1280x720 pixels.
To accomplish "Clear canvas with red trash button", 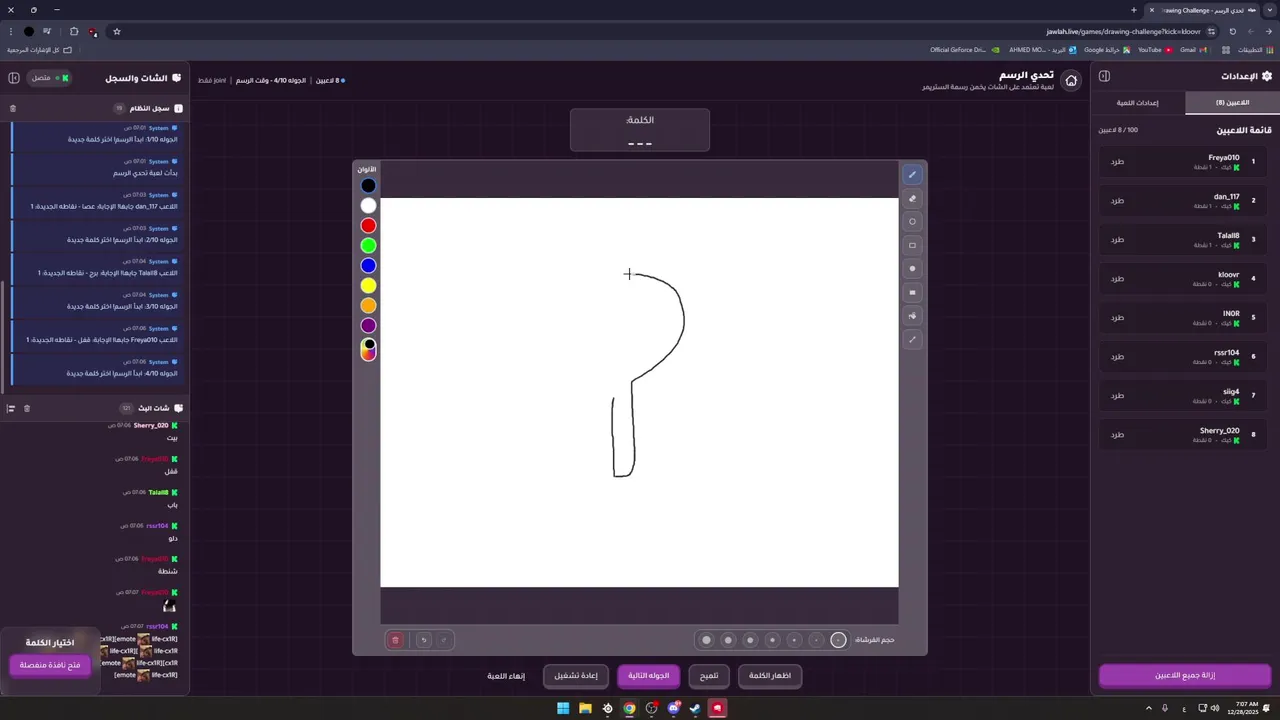I will (395, 640).
